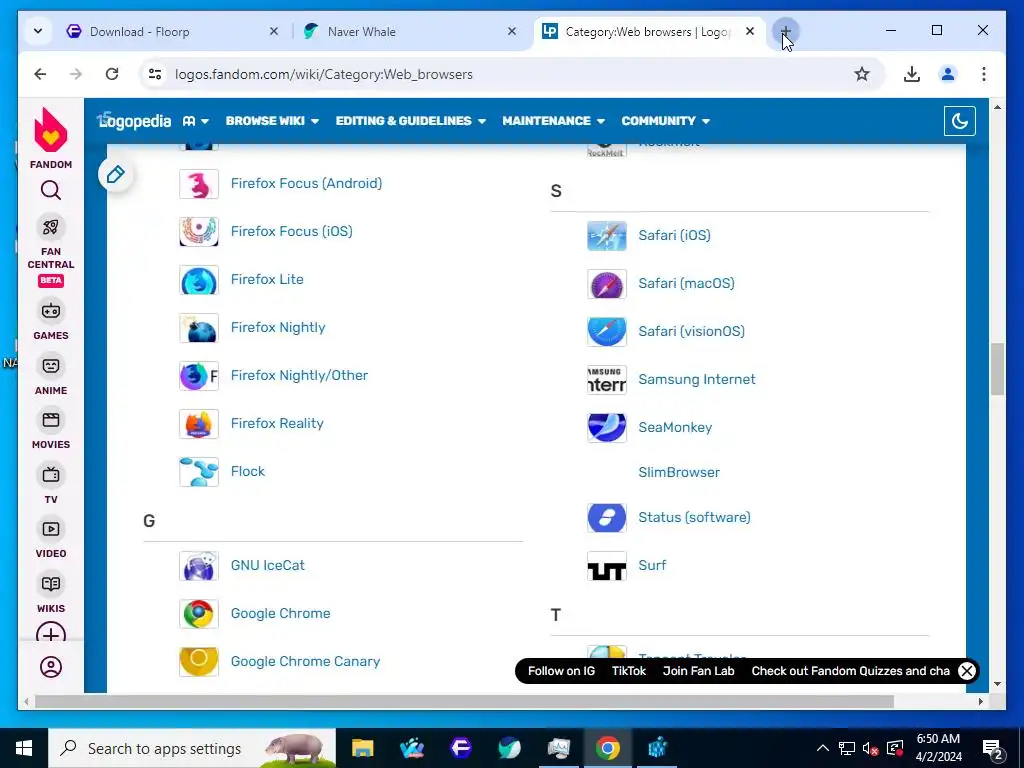Click Follow on IG banner link
The width and height of the screenshot is (1024, 768).
click(x=561, y=671)
